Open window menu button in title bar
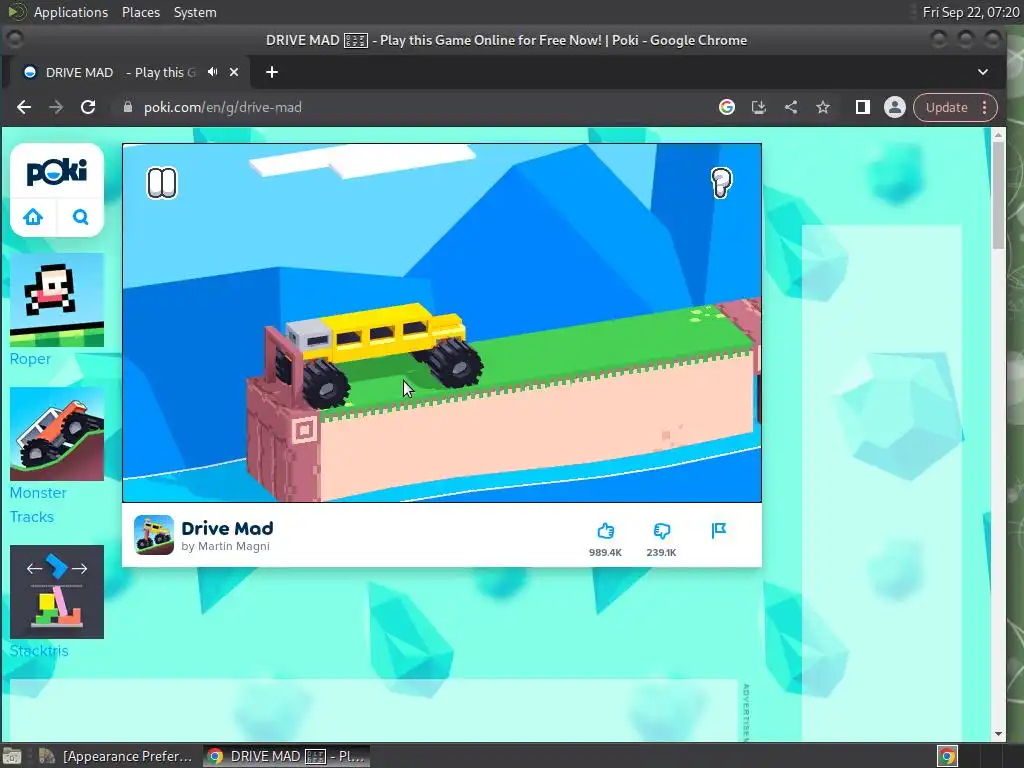Image resolution: width=1024 pixels, height=768 pixels. coord(14,40)
